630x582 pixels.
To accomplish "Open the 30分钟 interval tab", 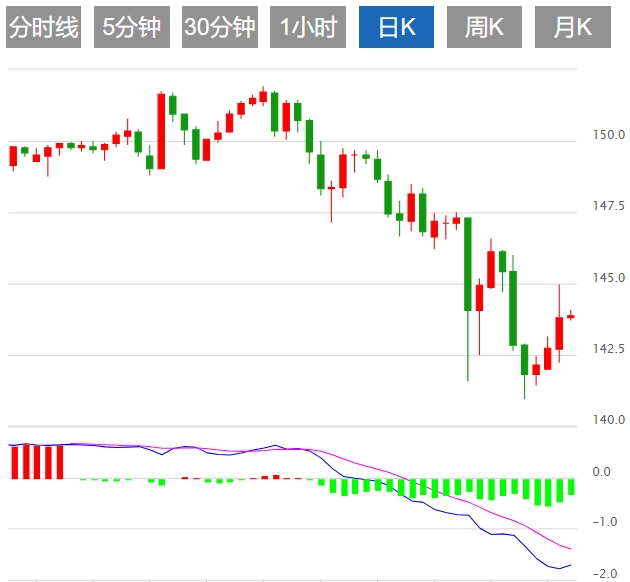I will [220, 28].
